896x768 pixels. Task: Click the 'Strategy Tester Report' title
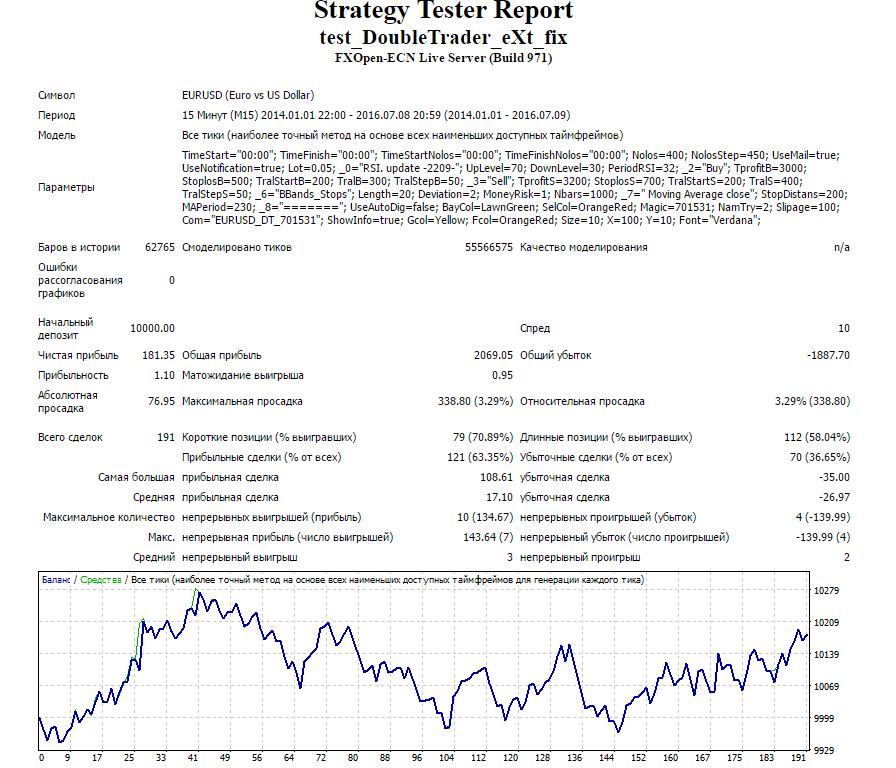coord(443,10)
